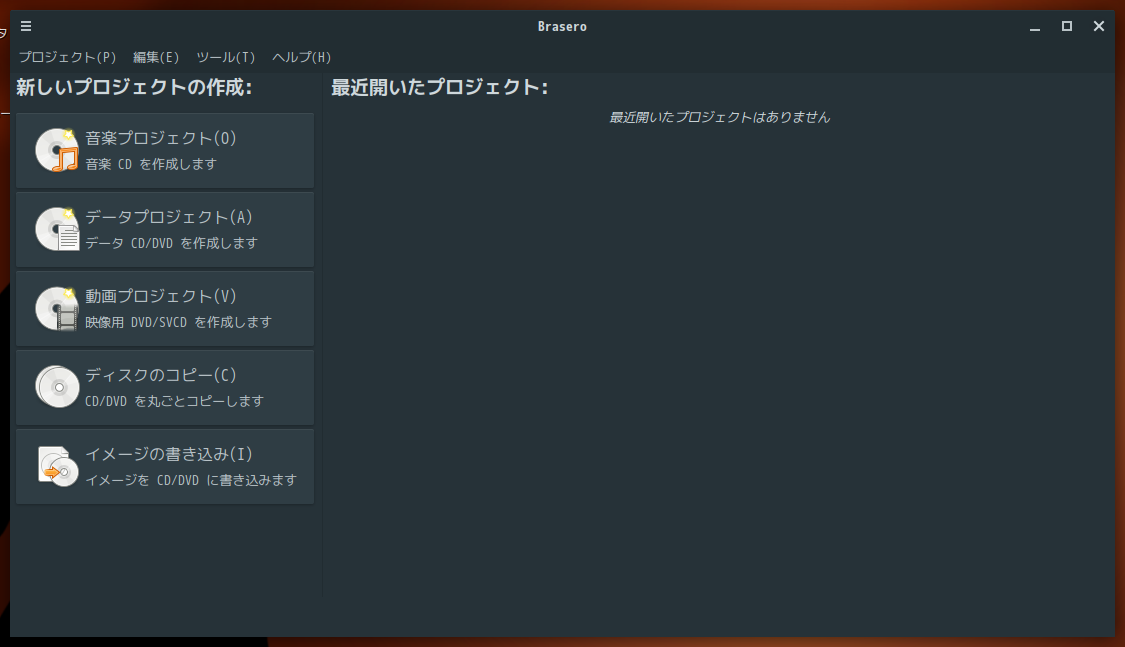Open イメージの書き込み to burn an image
Viewport: 1125px width, 647px height.
[165, 466]
